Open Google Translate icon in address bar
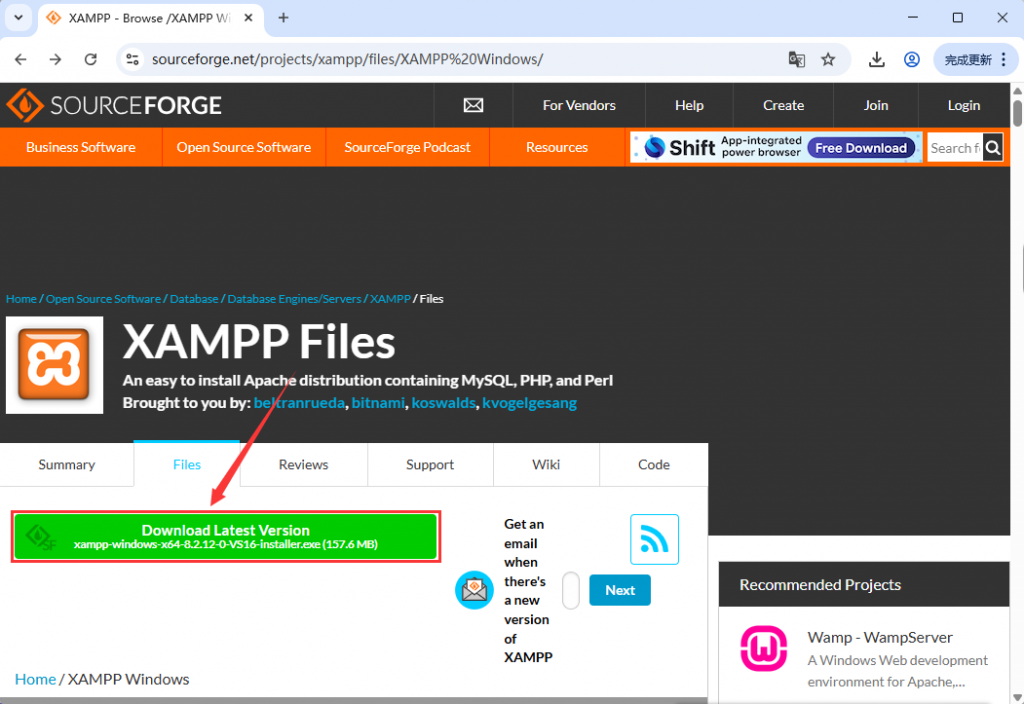 tap(796, 59)
